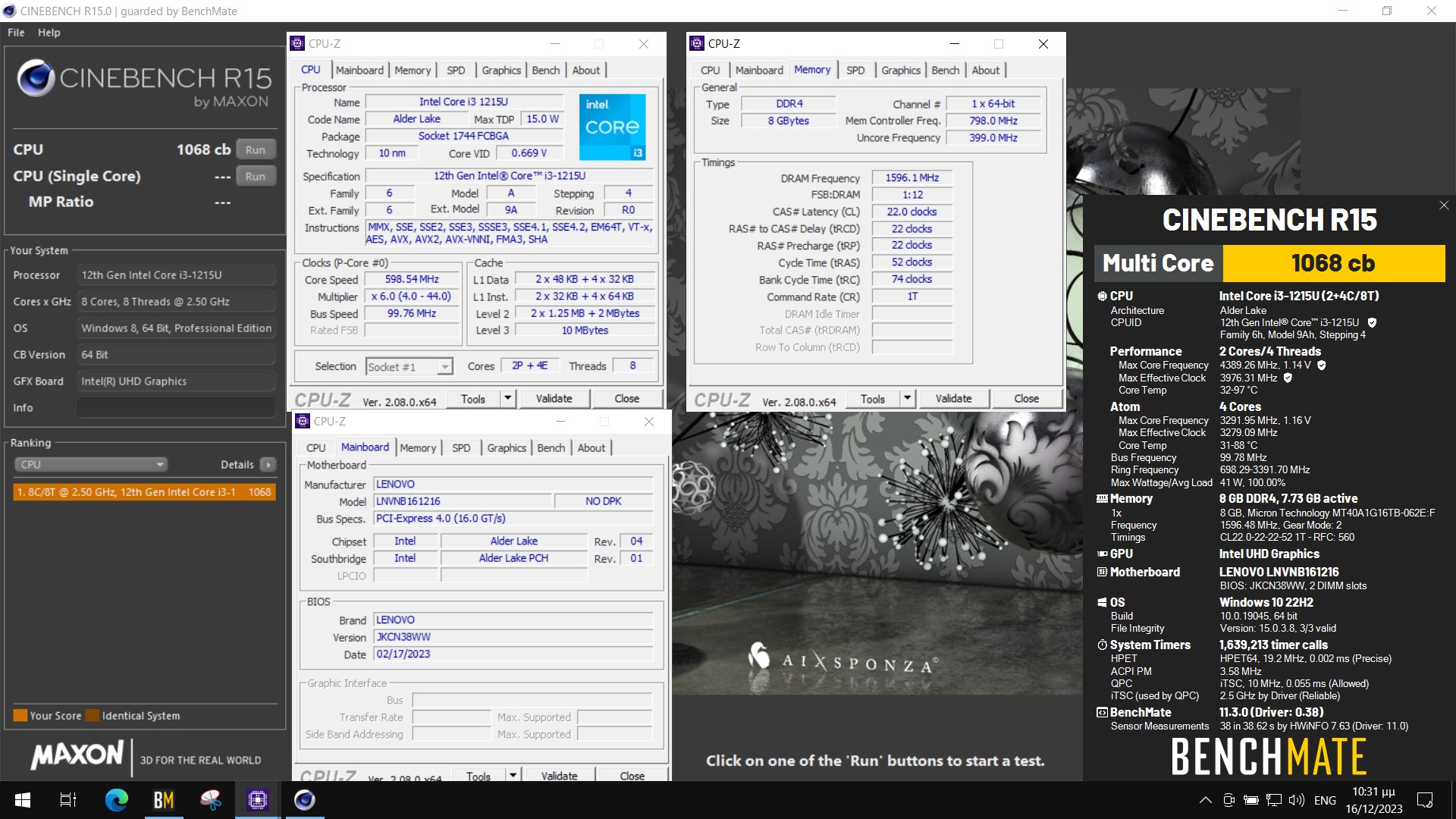The height and width of the screenshot is (819, 1456).
Task: Select the first ranking entry 1068
Action: pos(144,492)
